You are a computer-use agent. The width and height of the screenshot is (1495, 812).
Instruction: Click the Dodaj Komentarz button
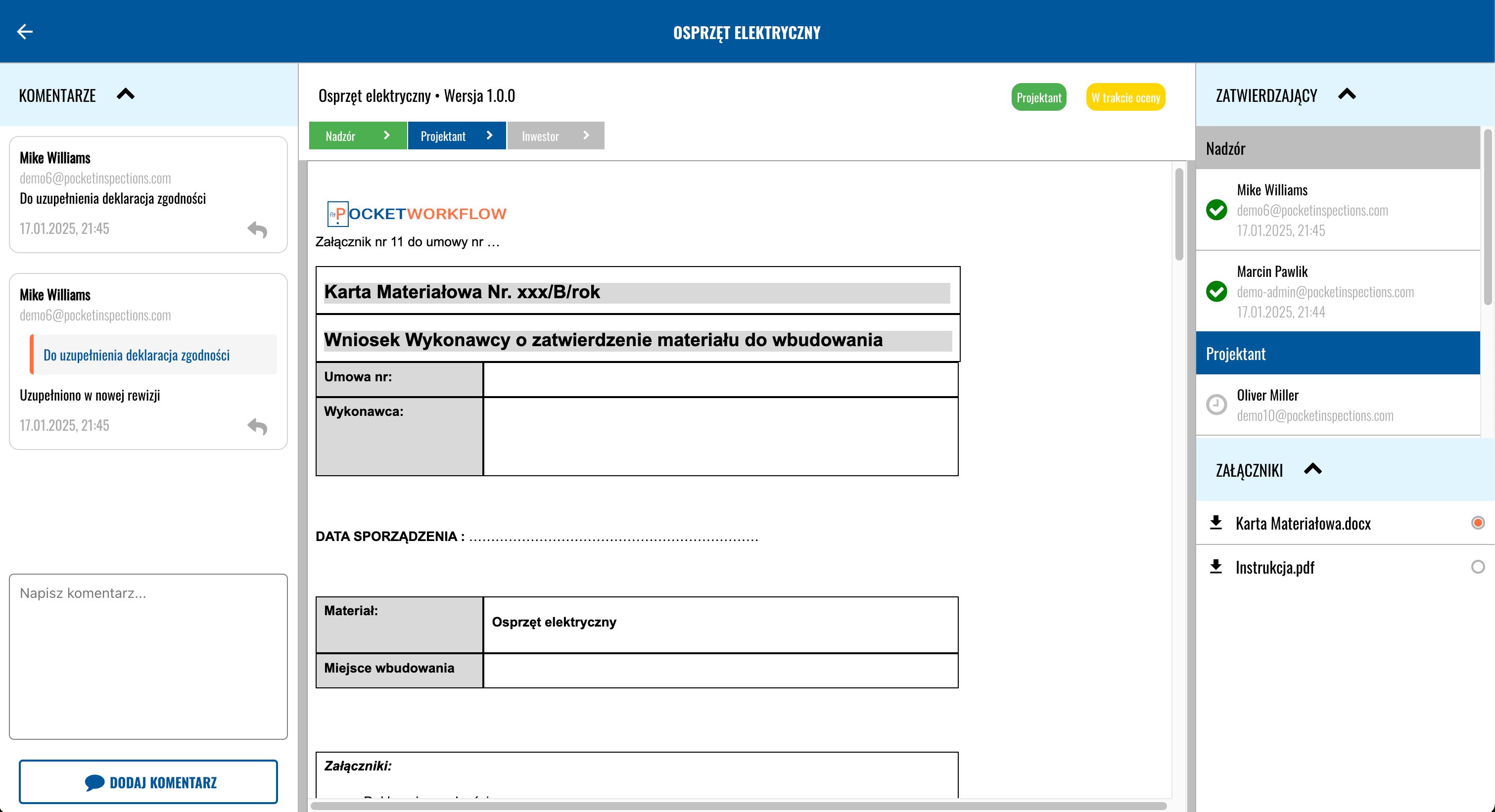148,782
